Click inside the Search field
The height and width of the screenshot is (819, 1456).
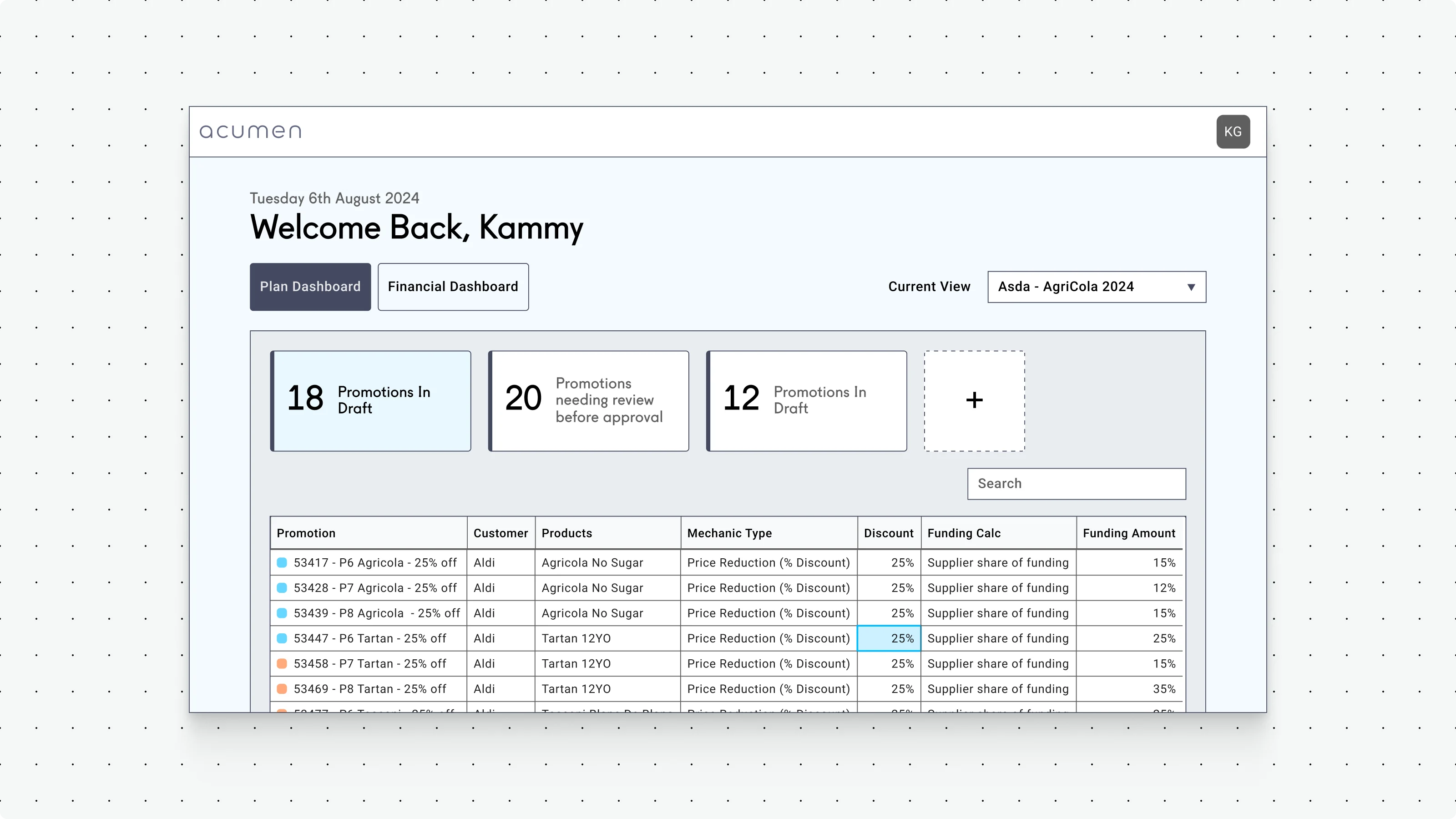pyautogui.click(x=1076, y=483)
